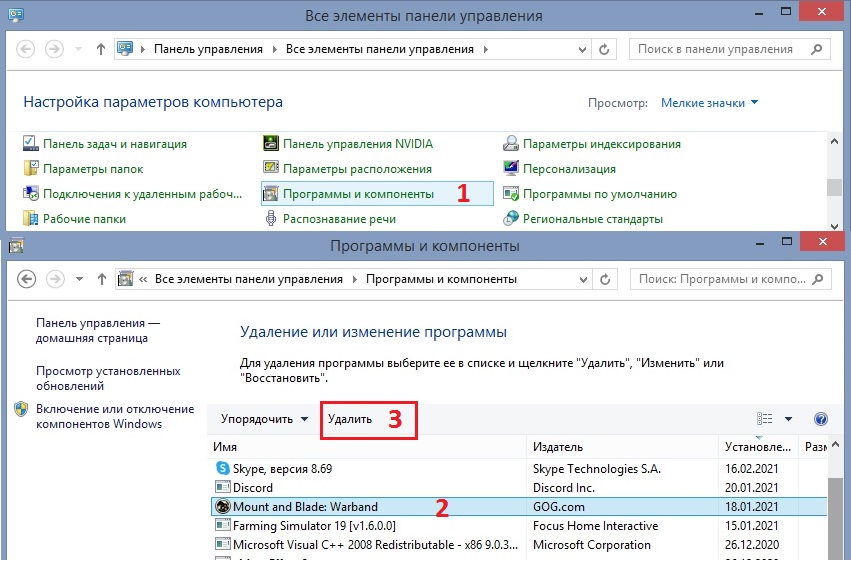
Task: Click search magnifier in Поиск в панели управления
Action: click(816, 49)
